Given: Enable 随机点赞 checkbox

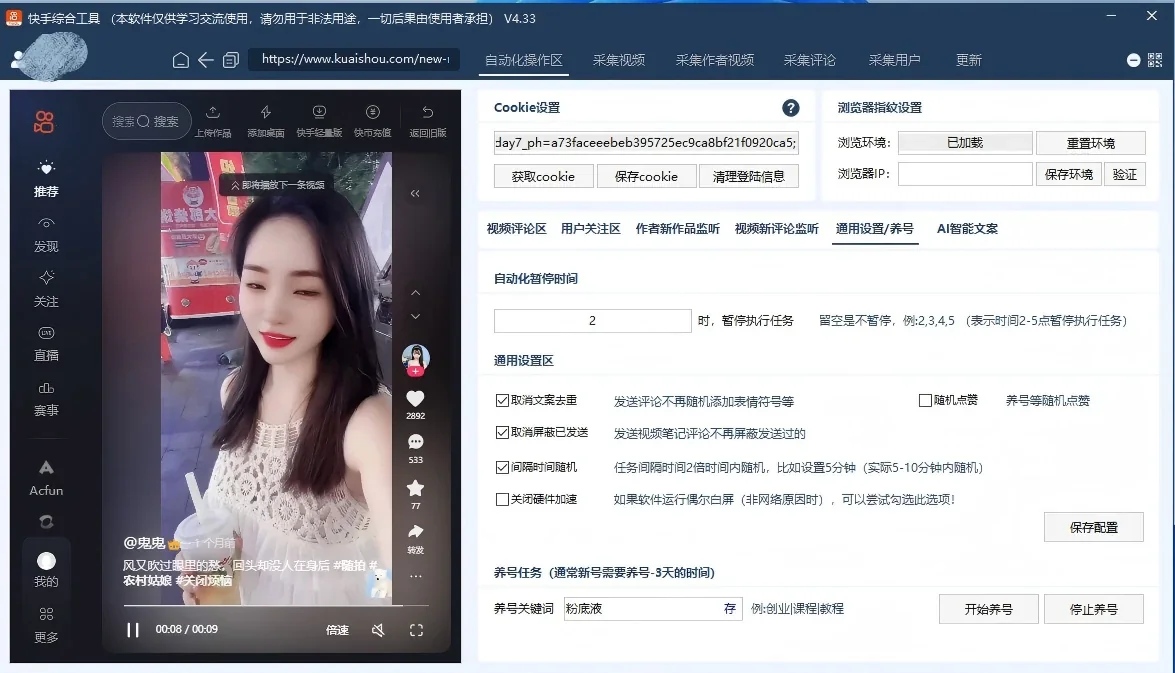Looking at the screenshot, I should [x=925, y=401].
